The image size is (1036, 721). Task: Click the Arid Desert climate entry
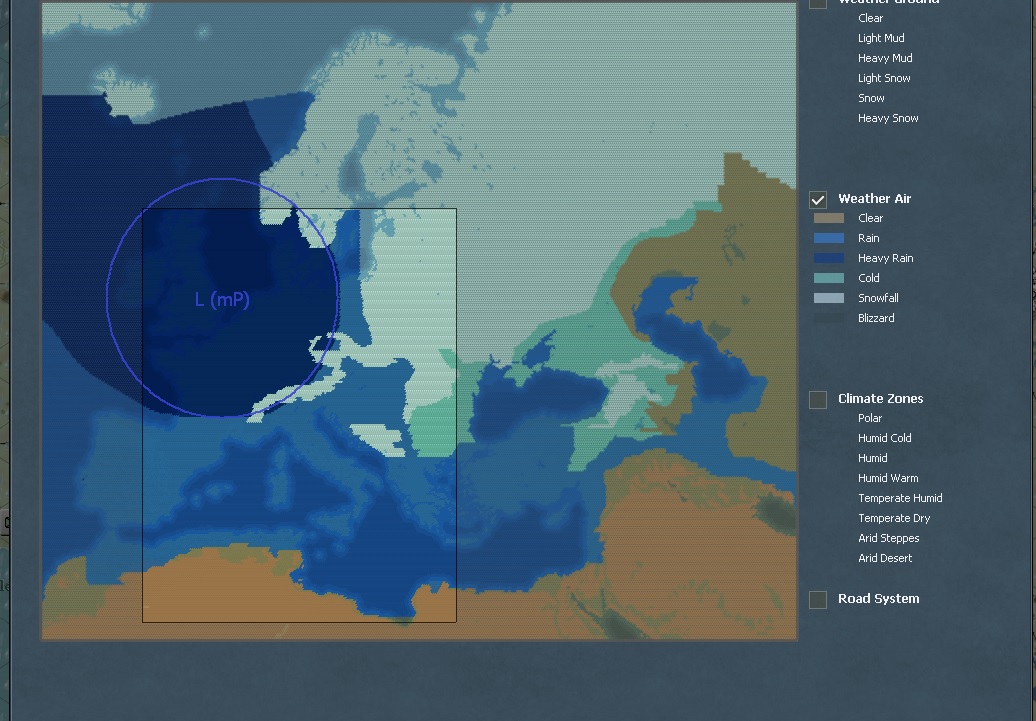tap(885, 558)
